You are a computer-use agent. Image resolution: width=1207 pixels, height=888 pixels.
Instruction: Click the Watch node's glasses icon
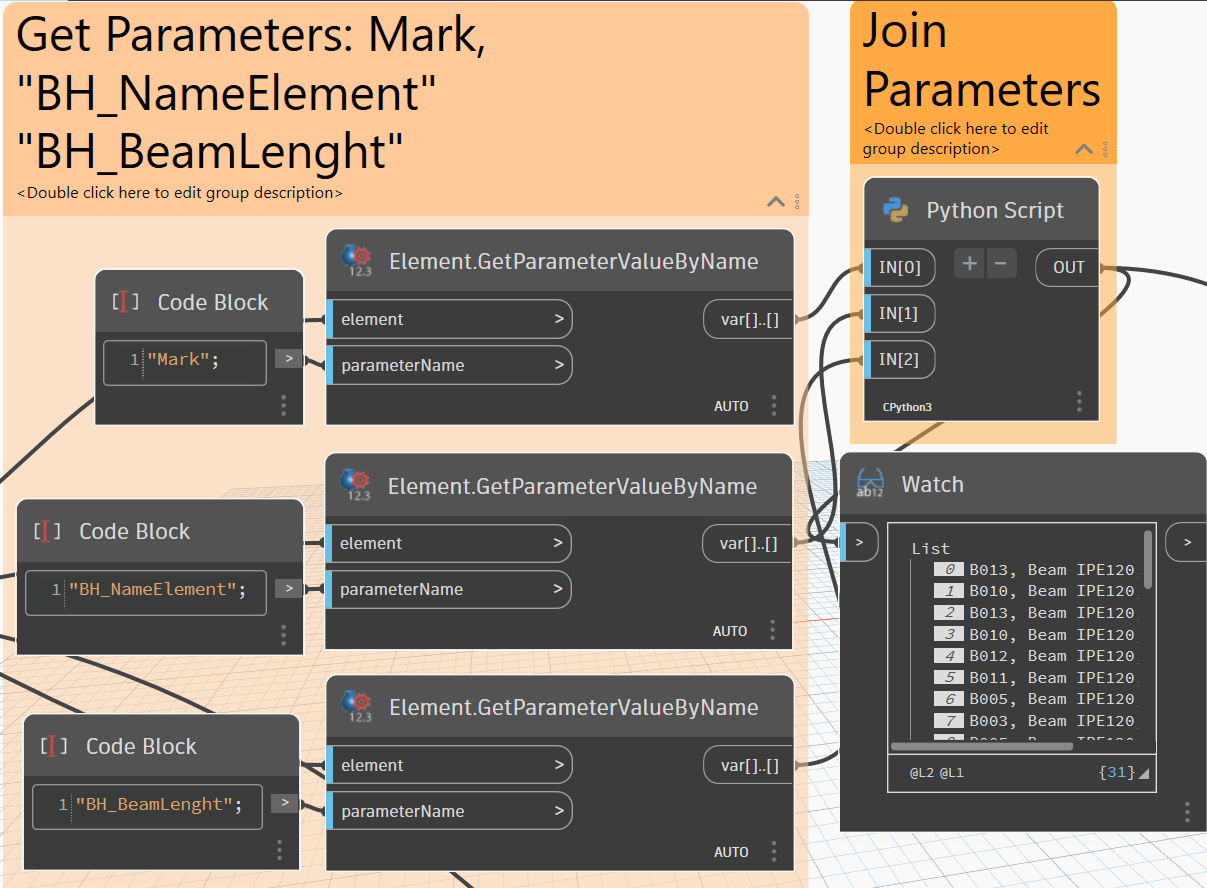(x=870, y=485)
